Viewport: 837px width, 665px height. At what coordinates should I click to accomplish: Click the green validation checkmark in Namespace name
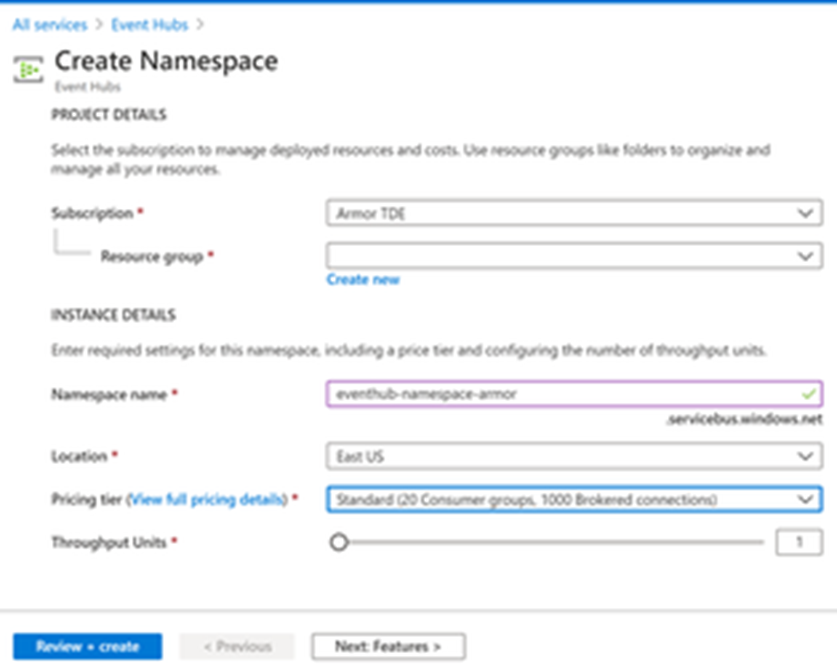tap(810, 393)
